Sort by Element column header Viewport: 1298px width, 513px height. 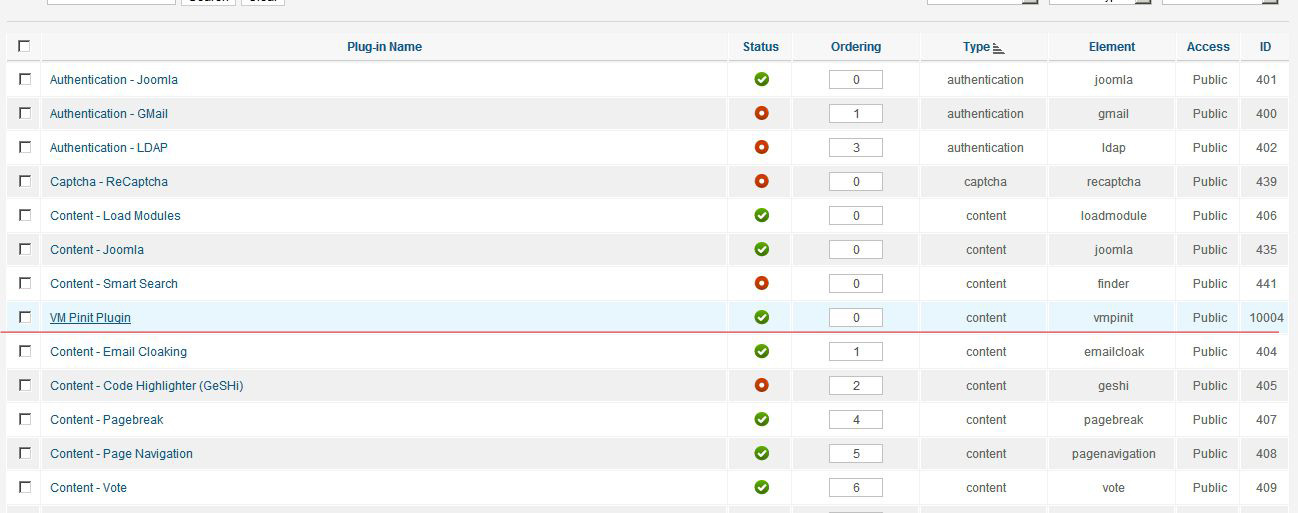pos(1112,47)
